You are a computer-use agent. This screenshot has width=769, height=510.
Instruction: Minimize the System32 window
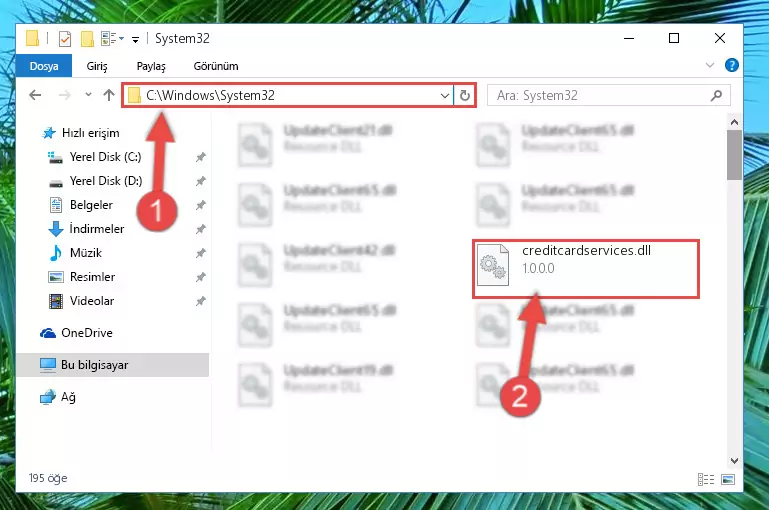[x=629, y=38]
